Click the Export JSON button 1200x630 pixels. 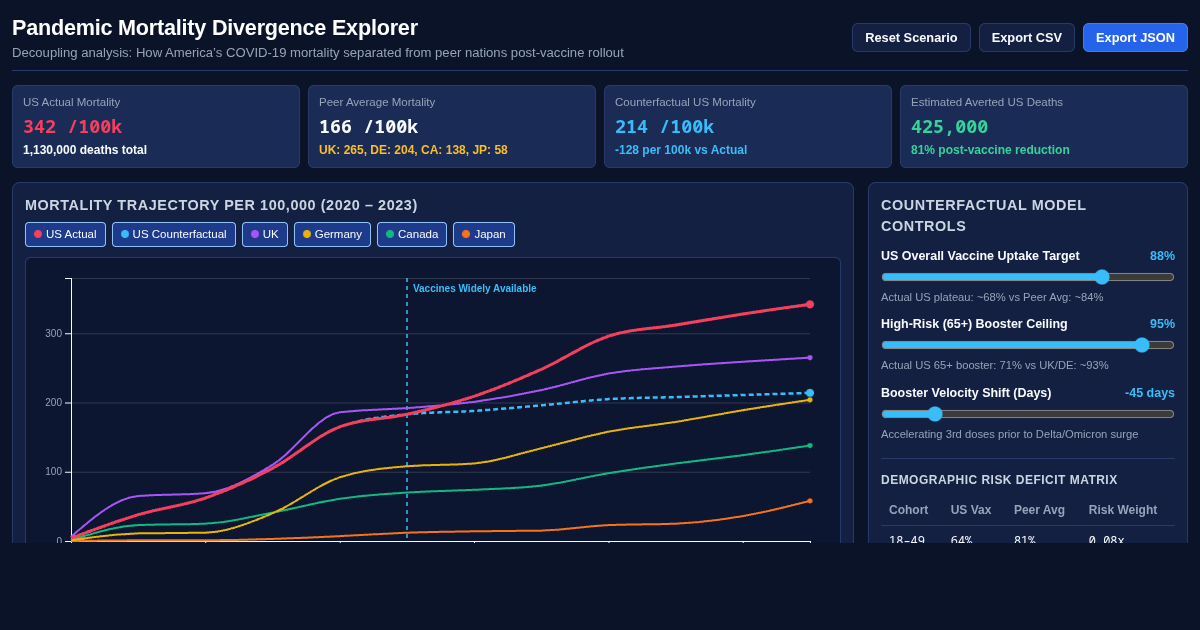pos(1135,37)
